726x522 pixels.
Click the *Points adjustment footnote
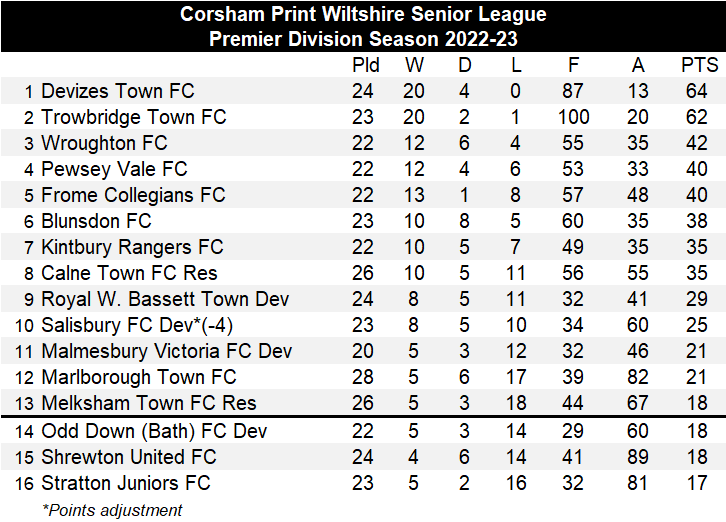point(112,509)
